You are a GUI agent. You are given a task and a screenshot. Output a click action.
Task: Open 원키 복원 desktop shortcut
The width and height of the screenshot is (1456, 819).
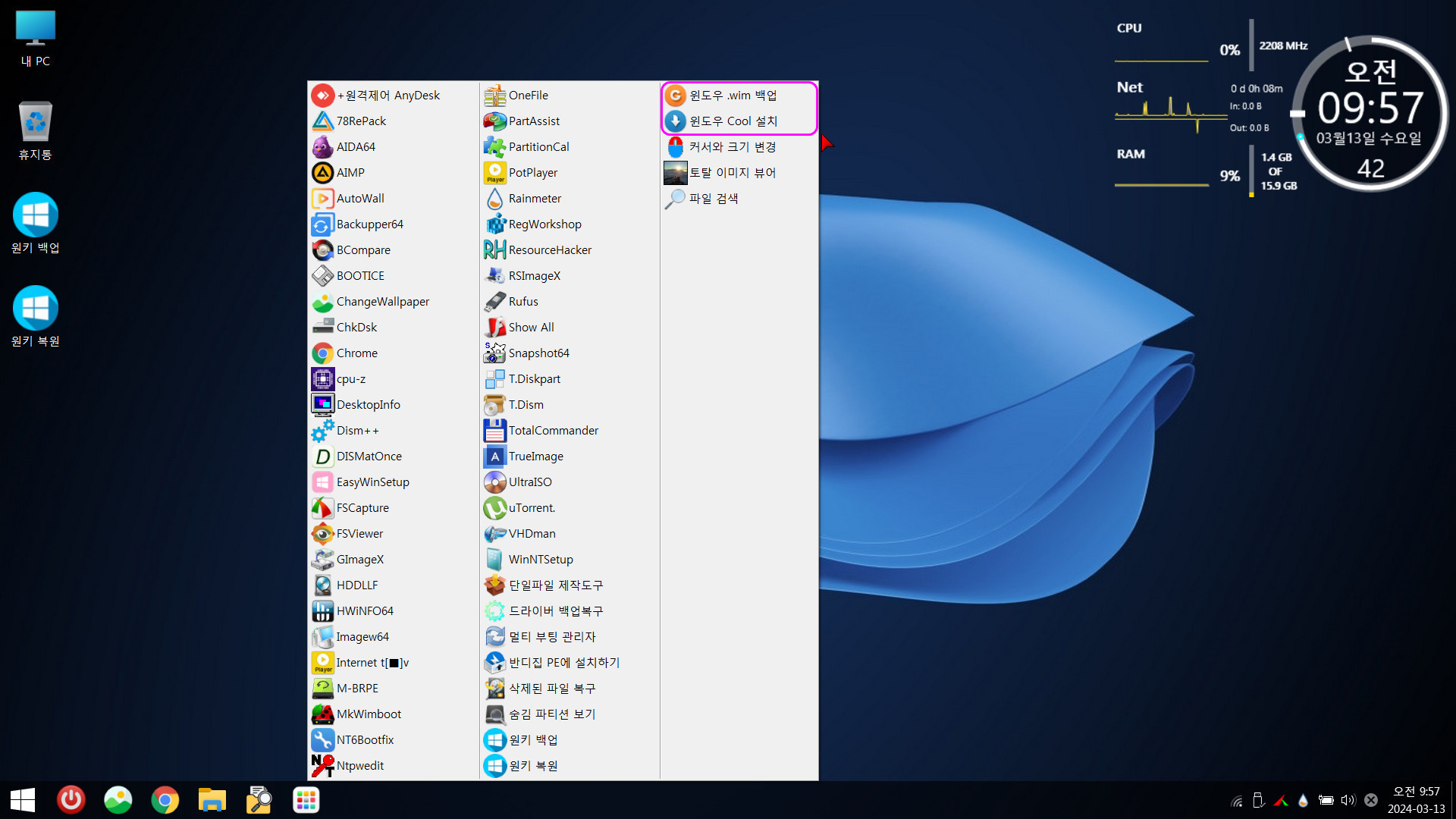[x=35, y=317]
